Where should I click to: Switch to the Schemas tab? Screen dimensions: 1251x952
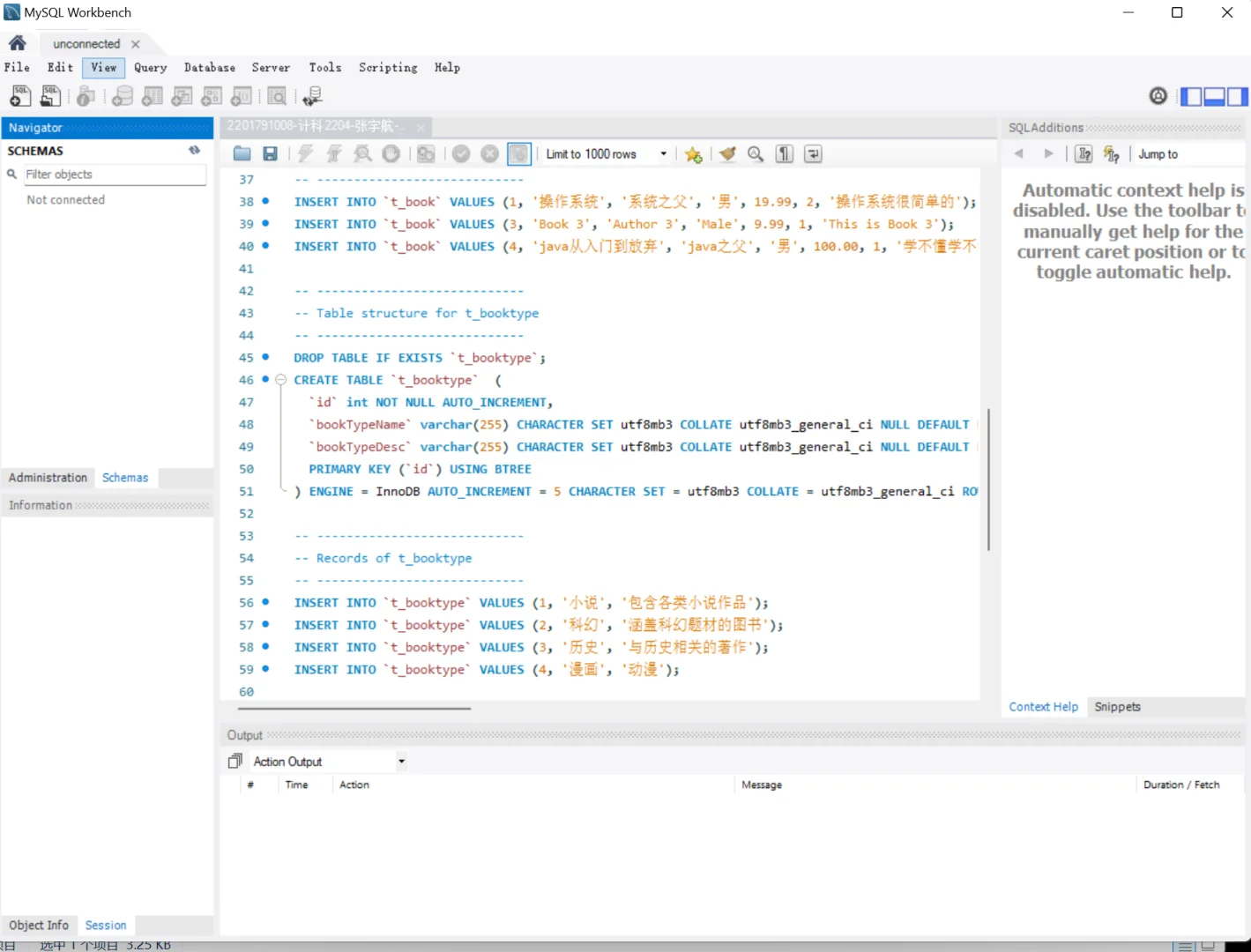pos(125,478)
